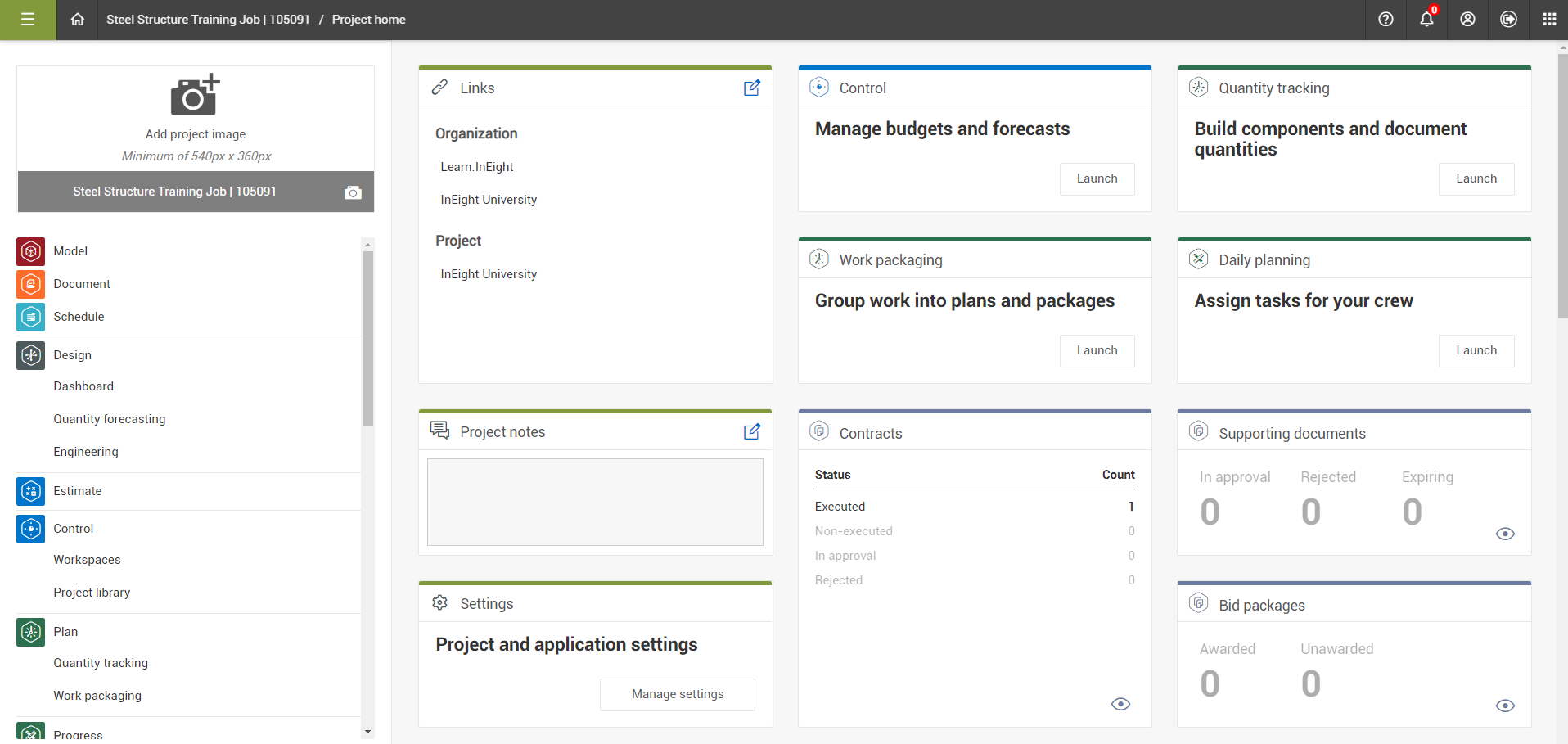Open the user account icon
Viewport: 1568px width, 744px height.
[1467, 20]
